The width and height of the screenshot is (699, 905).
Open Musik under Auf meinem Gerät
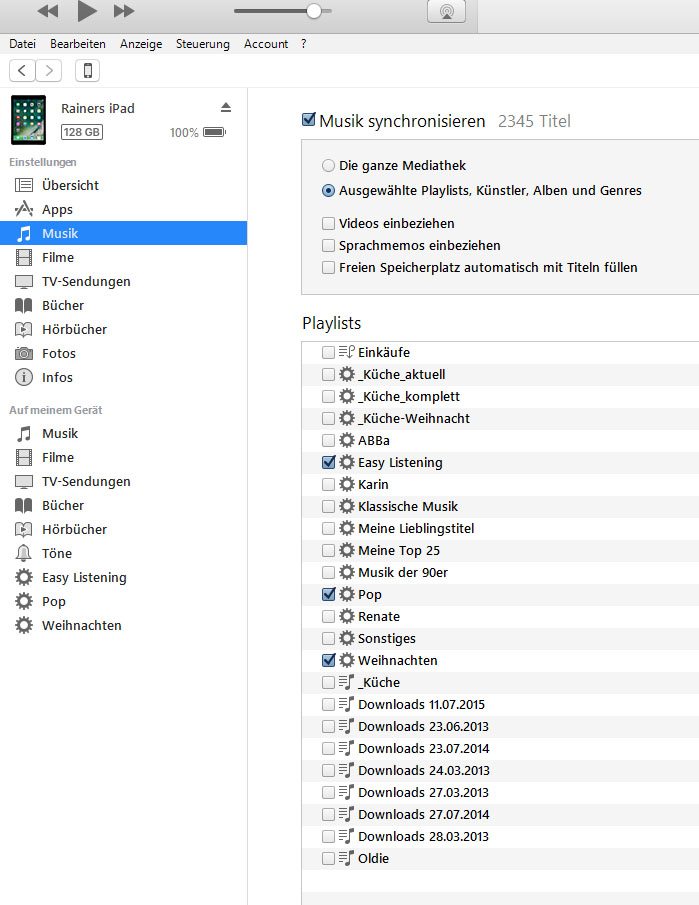point(124,433)
